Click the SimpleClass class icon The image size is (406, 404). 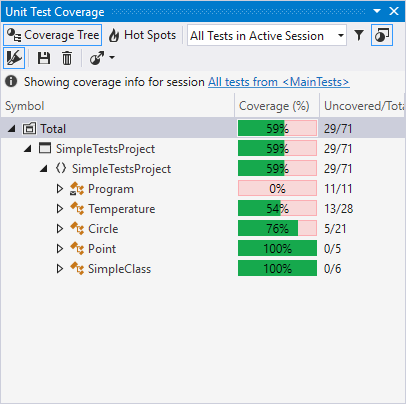pos(77,269)
